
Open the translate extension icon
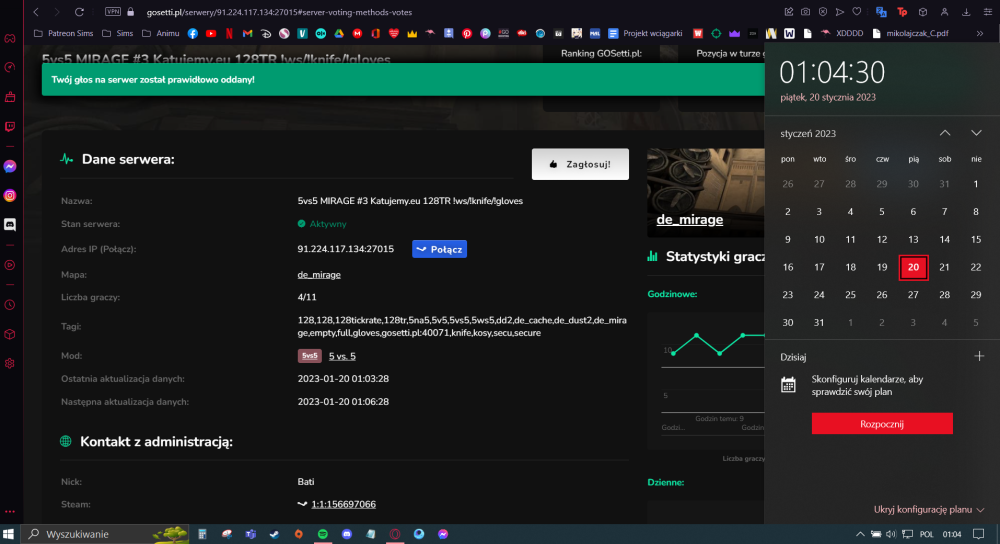(881, 12)
